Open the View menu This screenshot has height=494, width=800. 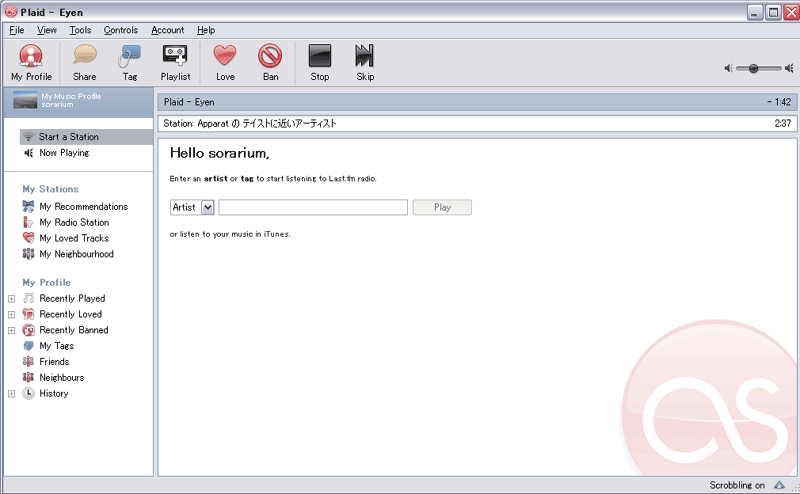[x=46, y=30]
